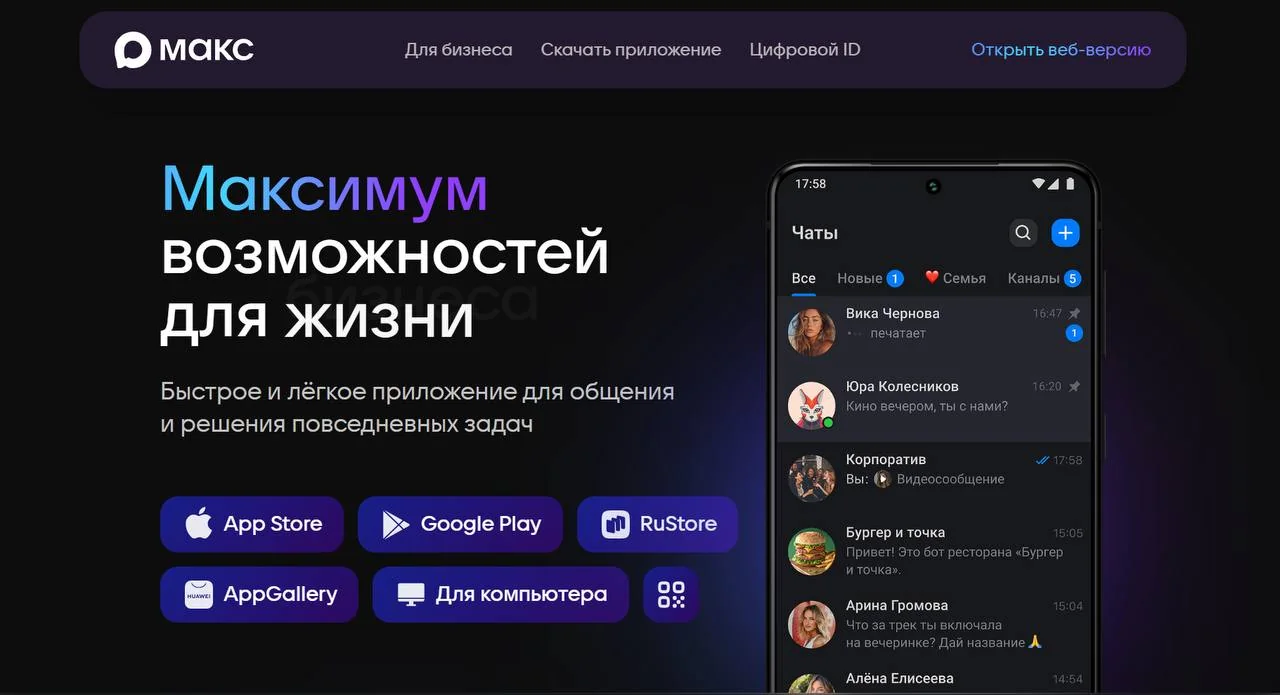
Task: Select the Семья chat filter tab
Action: [x=956, y=278]
